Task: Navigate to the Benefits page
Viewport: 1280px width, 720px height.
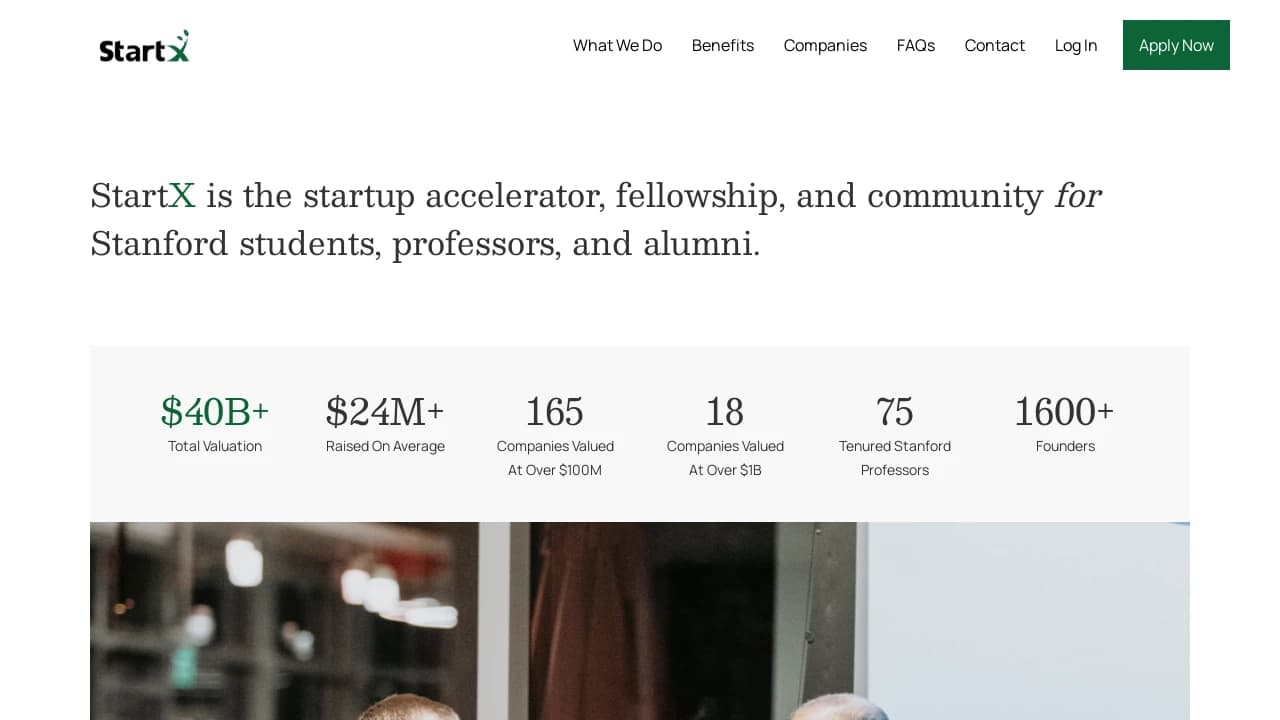Action: click(x=722, y=45)
